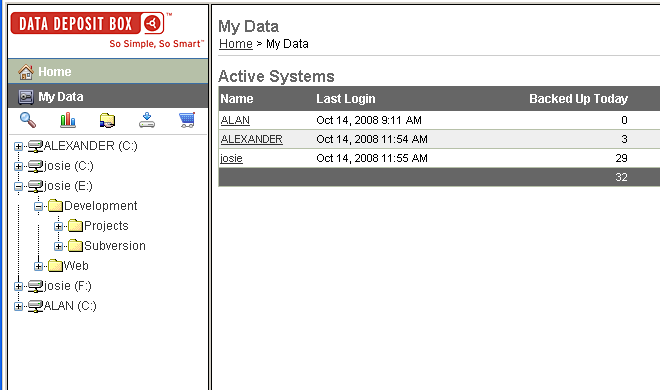The height and width of the screenshot is (390, 662).
Task: Click the 'So Simple, So Smart' tagline
Action: point(157,43)
